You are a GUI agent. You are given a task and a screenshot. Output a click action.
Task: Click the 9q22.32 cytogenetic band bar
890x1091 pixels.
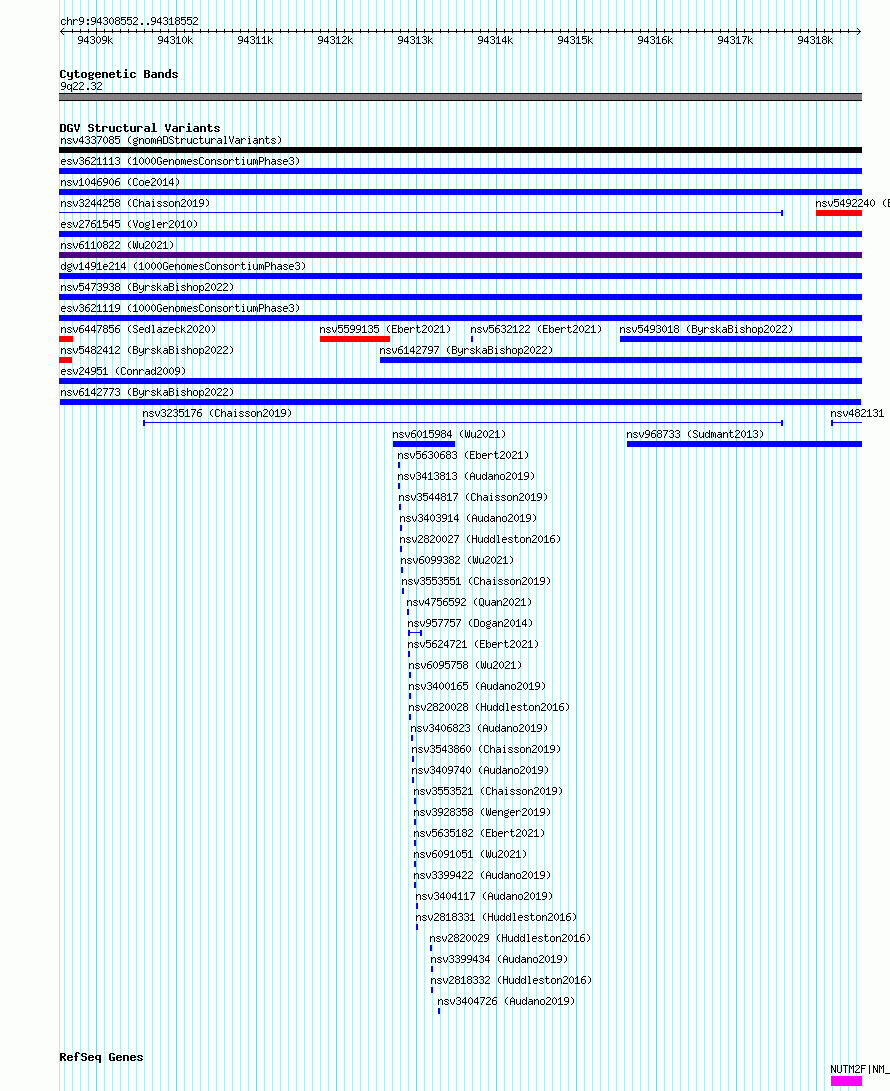[x=461, y=97]
